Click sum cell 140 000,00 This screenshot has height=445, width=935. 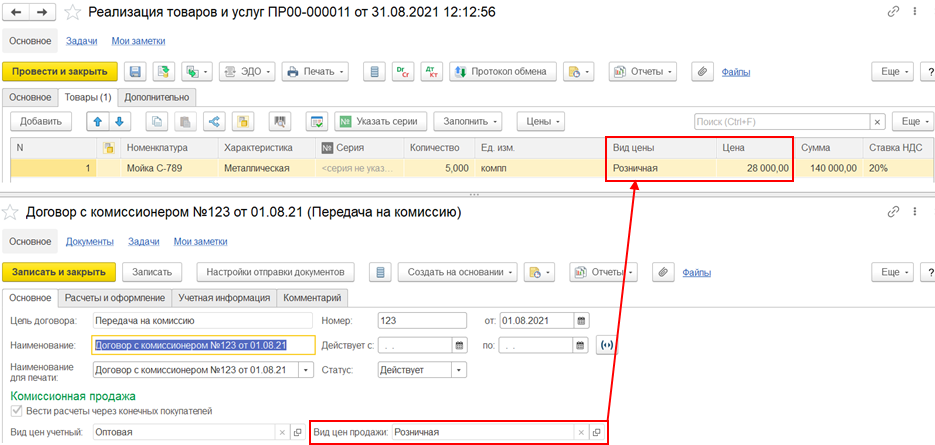829,168
